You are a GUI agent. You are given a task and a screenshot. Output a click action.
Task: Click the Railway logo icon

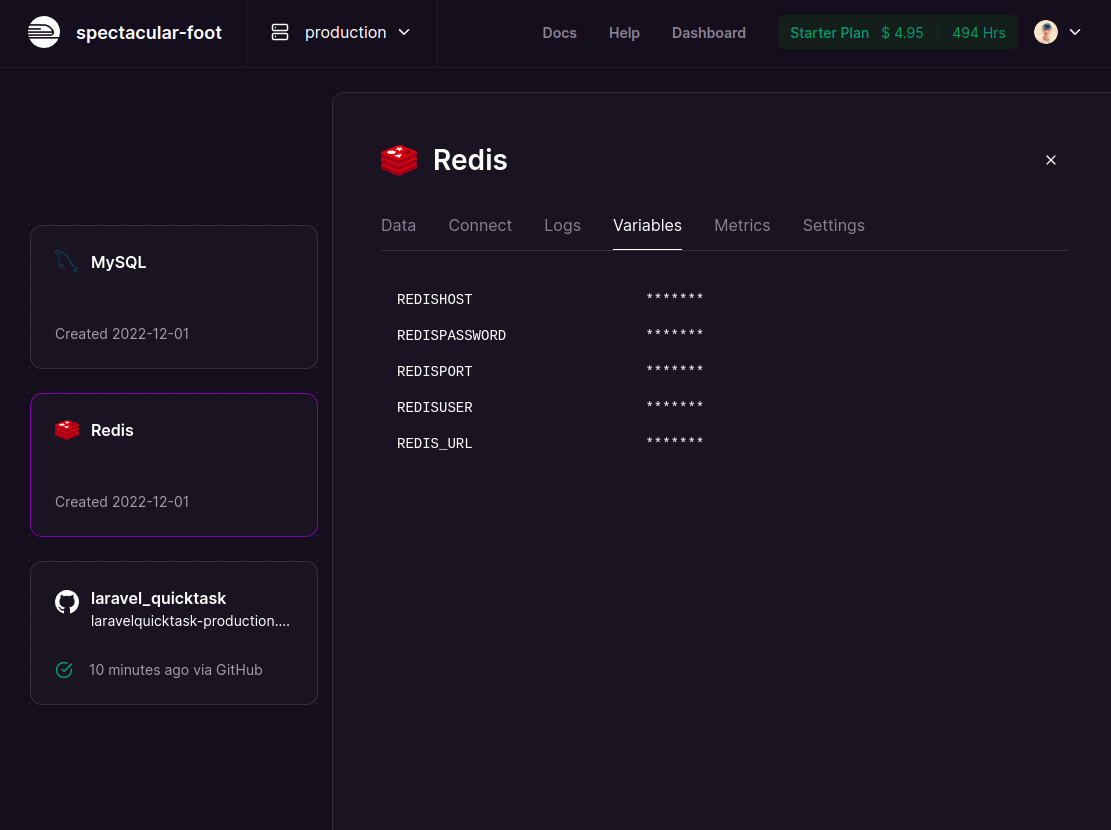(x=44, y=33)
